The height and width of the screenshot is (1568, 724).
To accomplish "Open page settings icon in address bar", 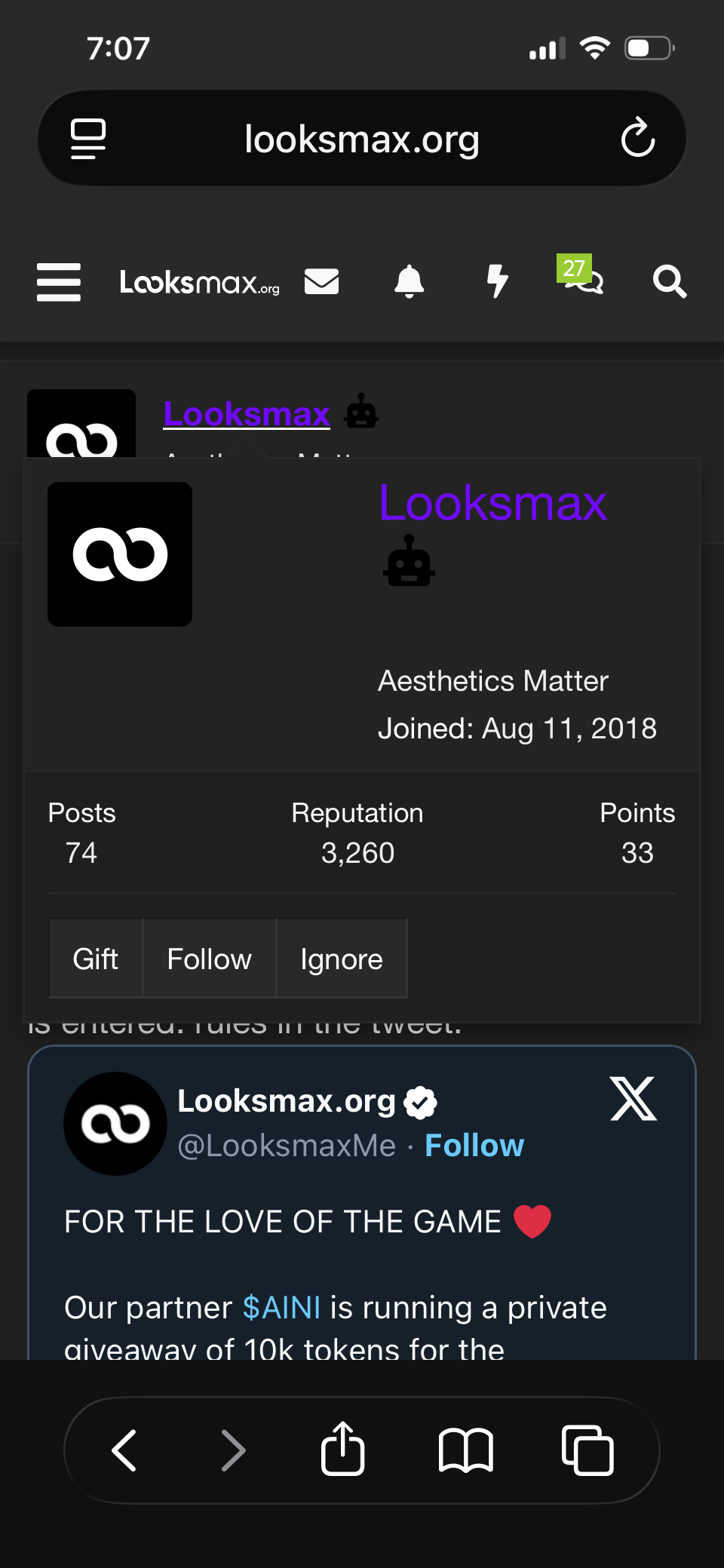I will [88, 138].
